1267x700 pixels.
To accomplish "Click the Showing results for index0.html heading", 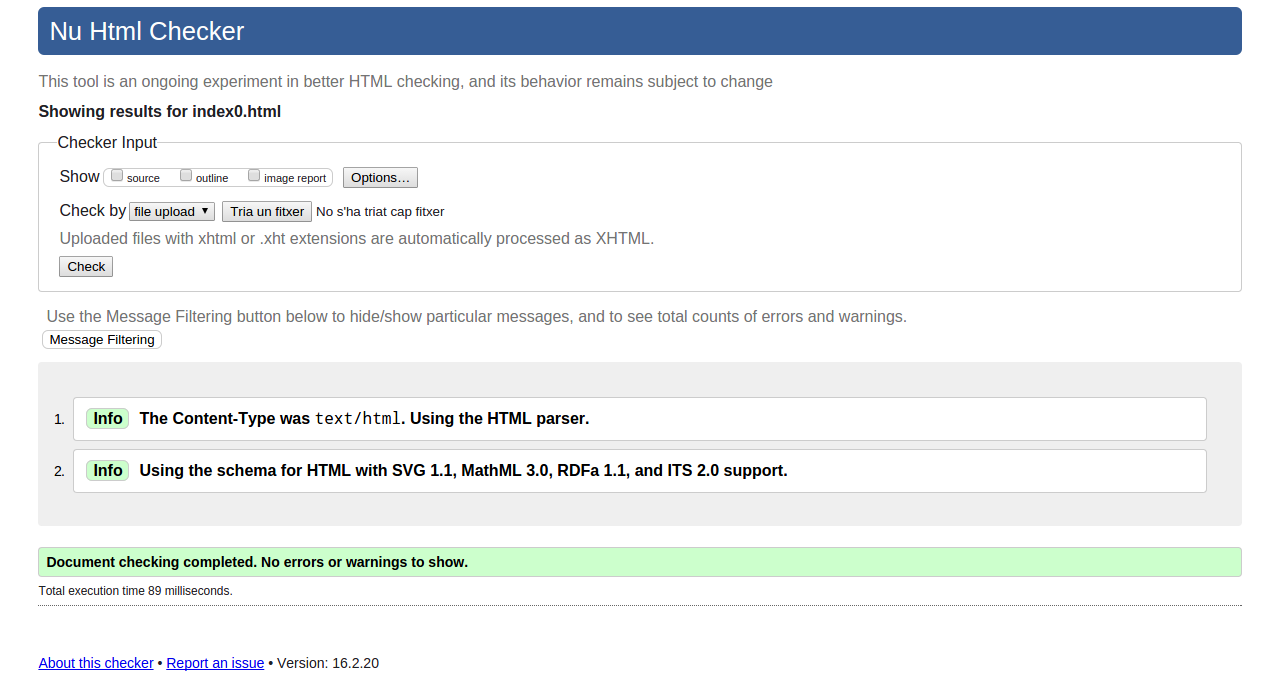I will point(160,112).
